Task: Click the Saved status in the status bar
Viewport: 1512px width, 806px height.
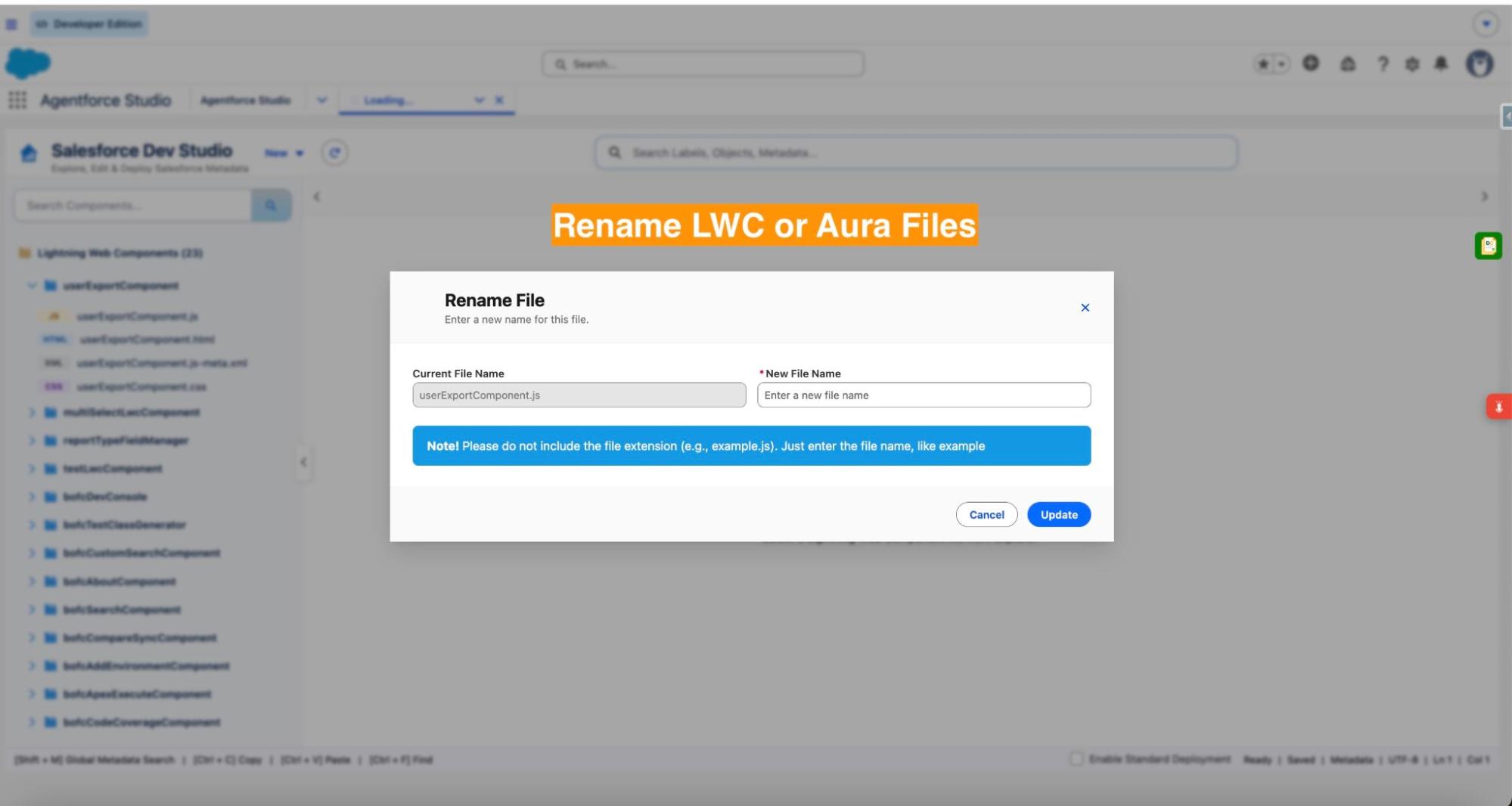Action: pos(1301,759)
